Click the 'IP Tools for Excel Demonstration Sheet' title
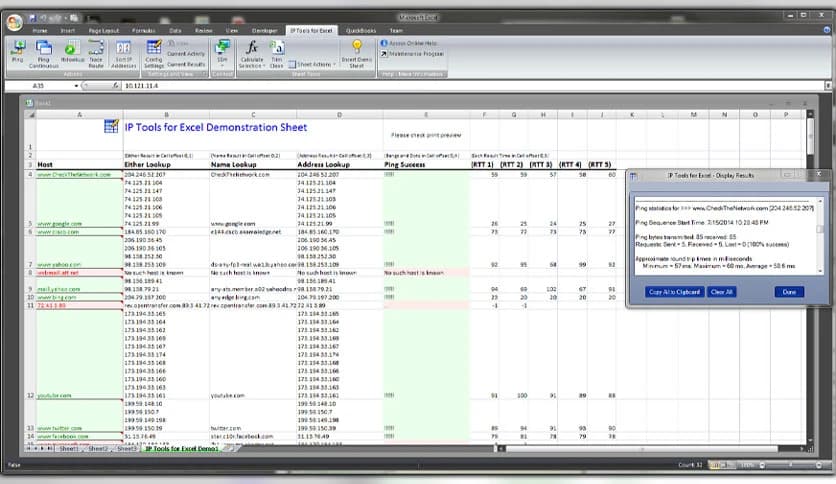This screenshot has width=836, height=484. coord(216,127)
